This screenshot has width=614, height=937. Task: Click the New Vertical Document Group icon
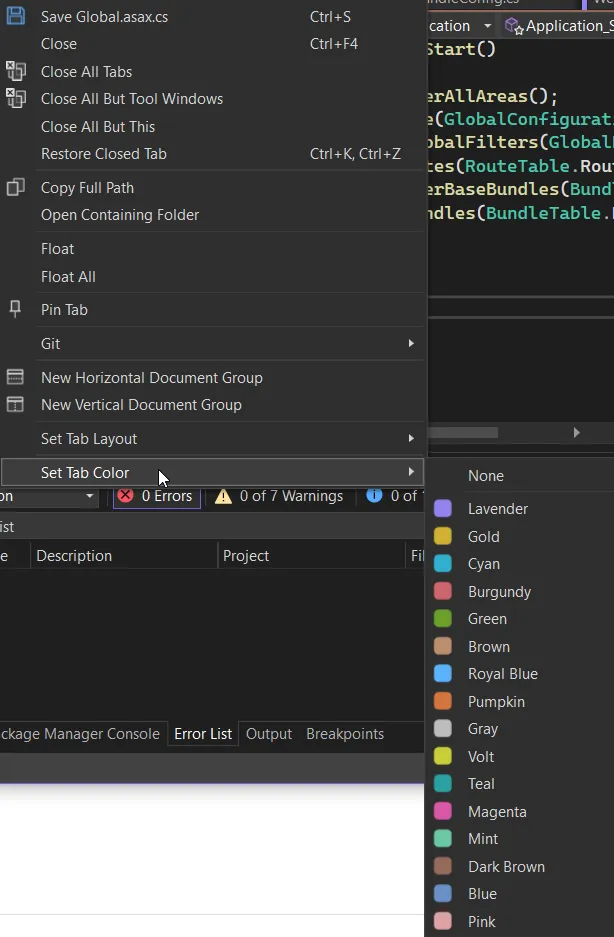pyautogui.click(x=15, y=404)
